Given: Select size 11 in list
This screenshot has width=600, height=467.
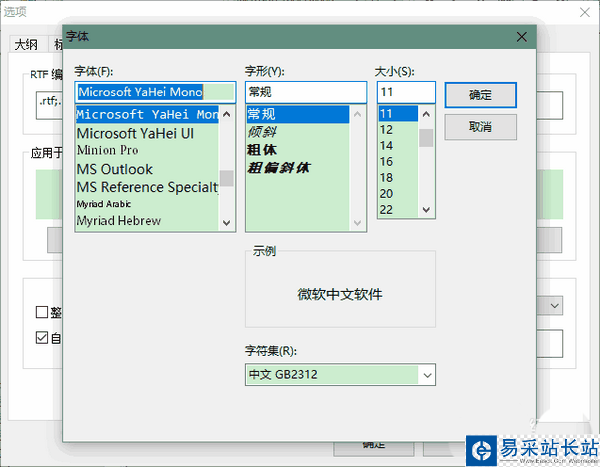Looking at the screenshot, I should [x=398, y=114].
